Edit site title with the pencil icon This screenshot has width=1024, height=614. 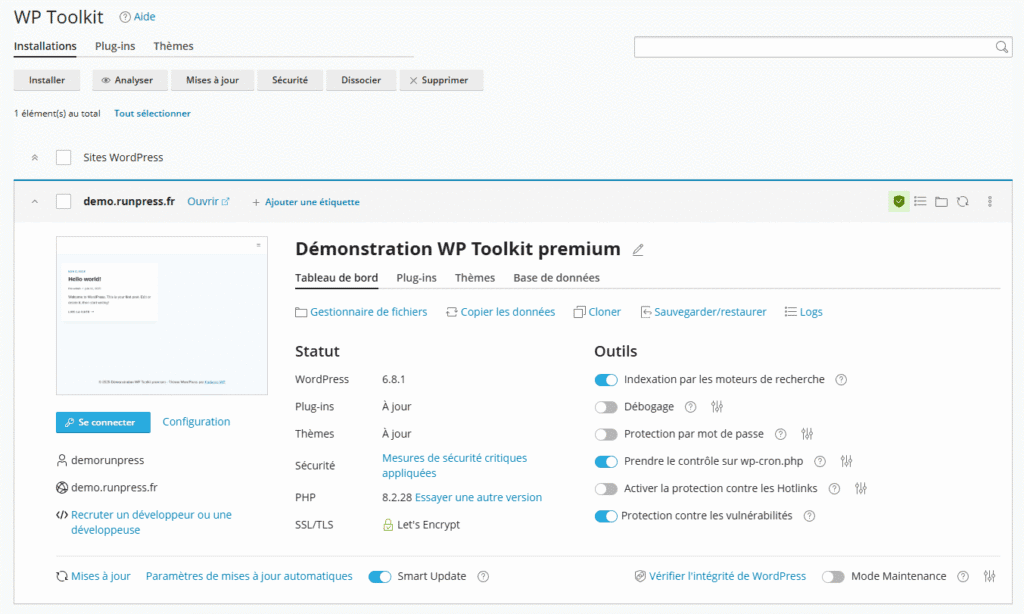tap(638, 250)
